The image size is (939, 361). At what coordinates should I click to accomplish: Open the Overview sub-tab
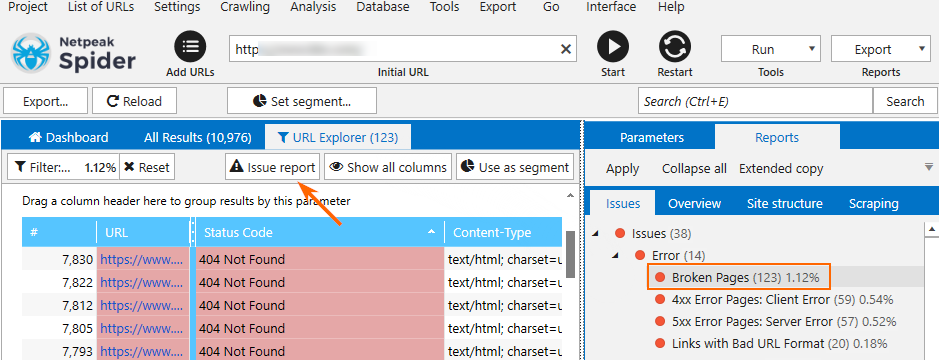click(x=694, y=203)
